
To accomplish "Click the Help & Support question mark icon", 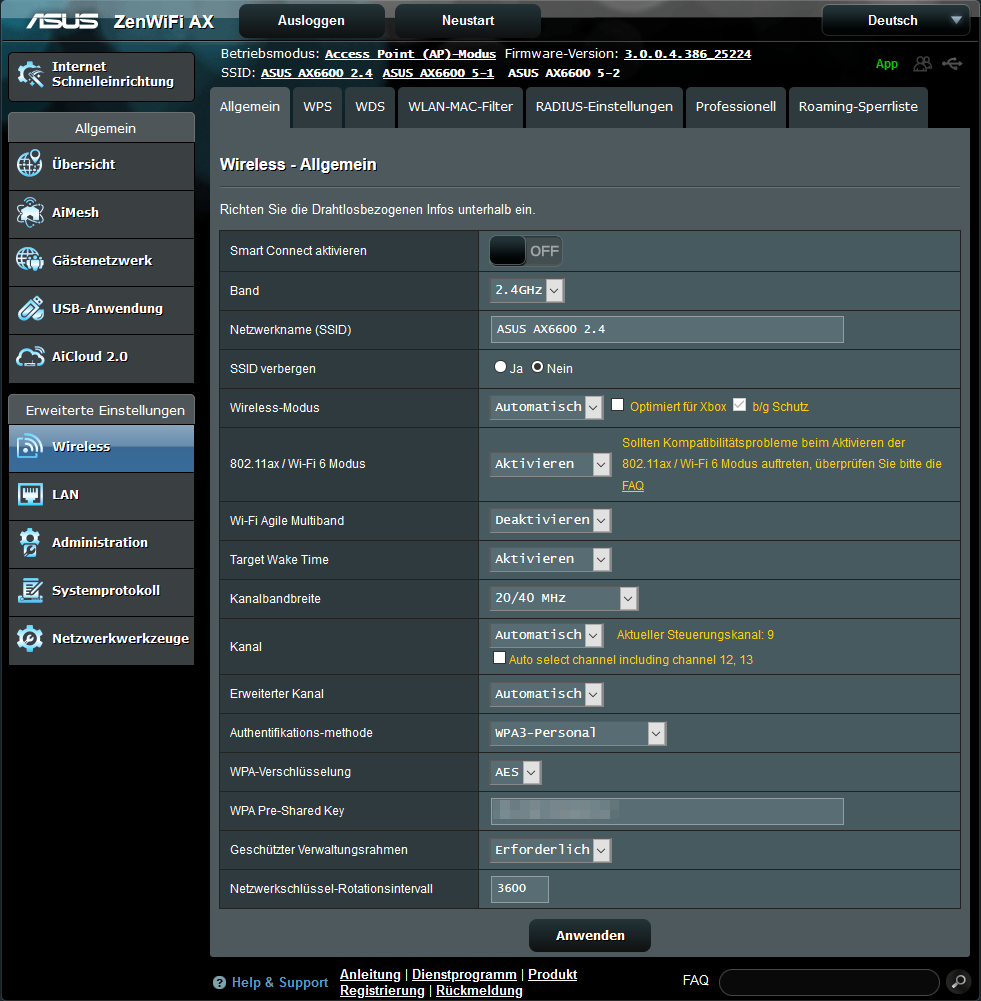I will click(x=220, y=982).
